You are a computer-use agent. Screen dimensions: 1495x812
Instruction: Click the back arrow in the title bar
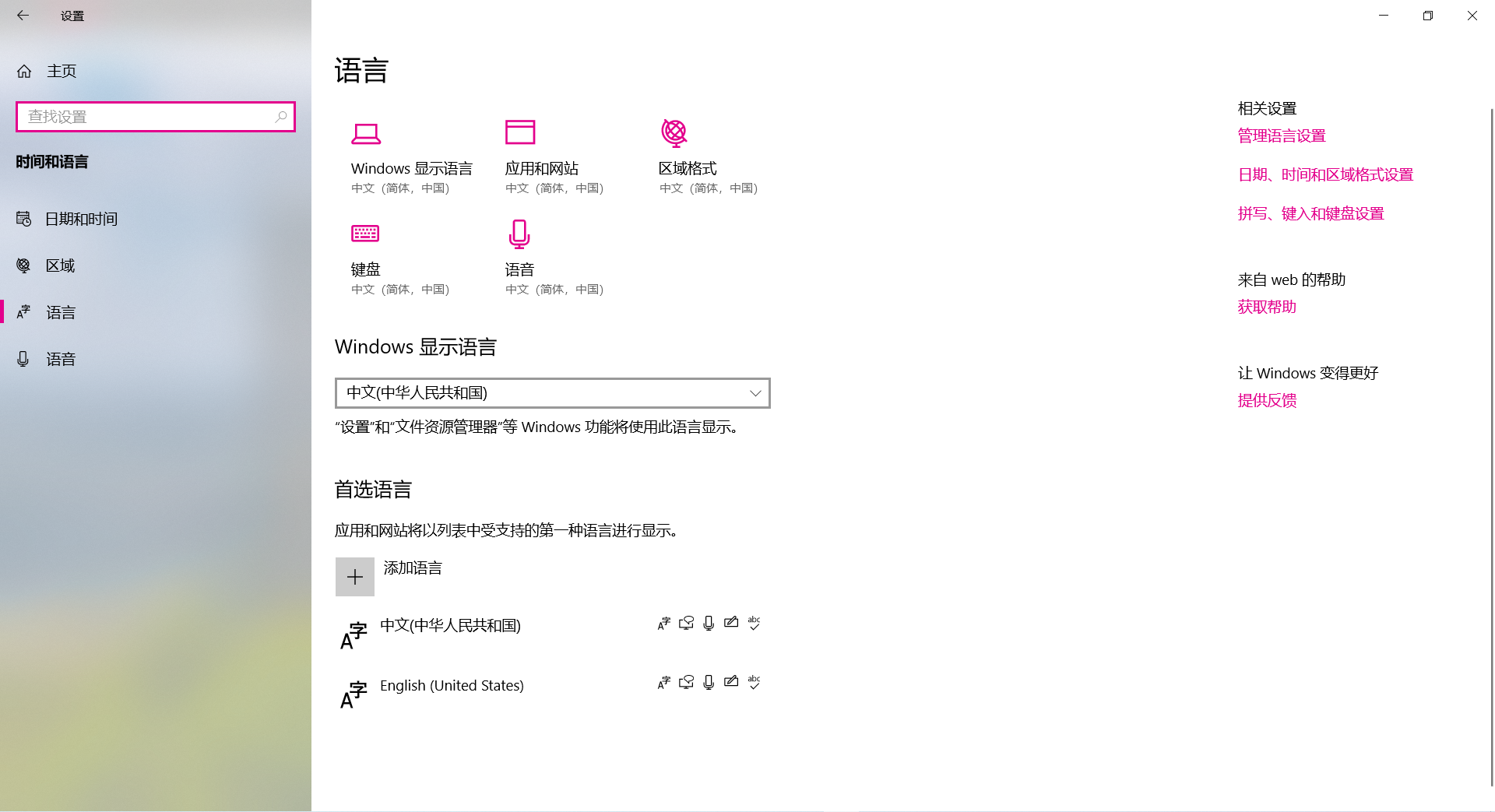click(23, 15)
